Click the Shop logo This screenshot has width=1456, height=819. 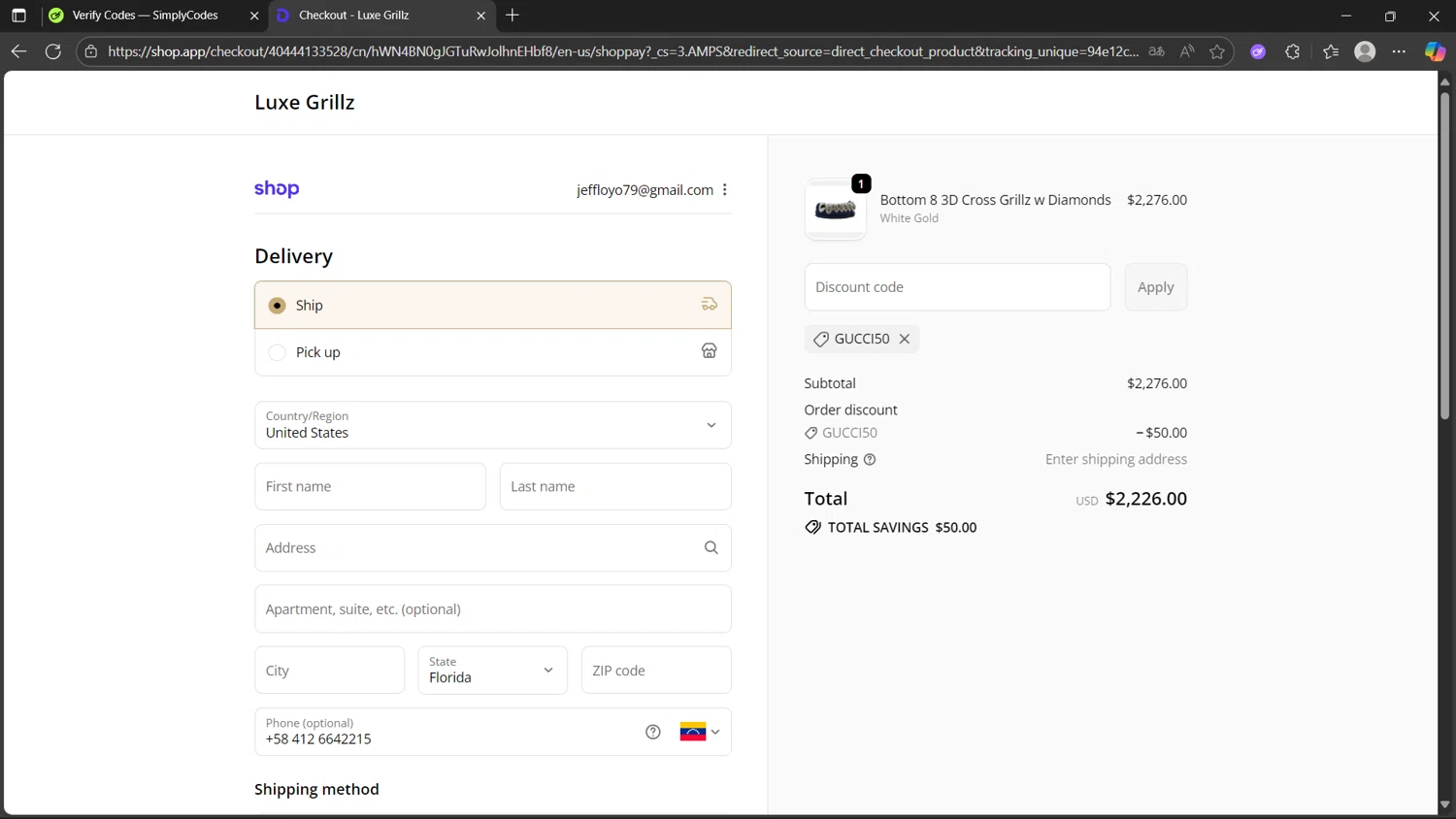(277, 189)
